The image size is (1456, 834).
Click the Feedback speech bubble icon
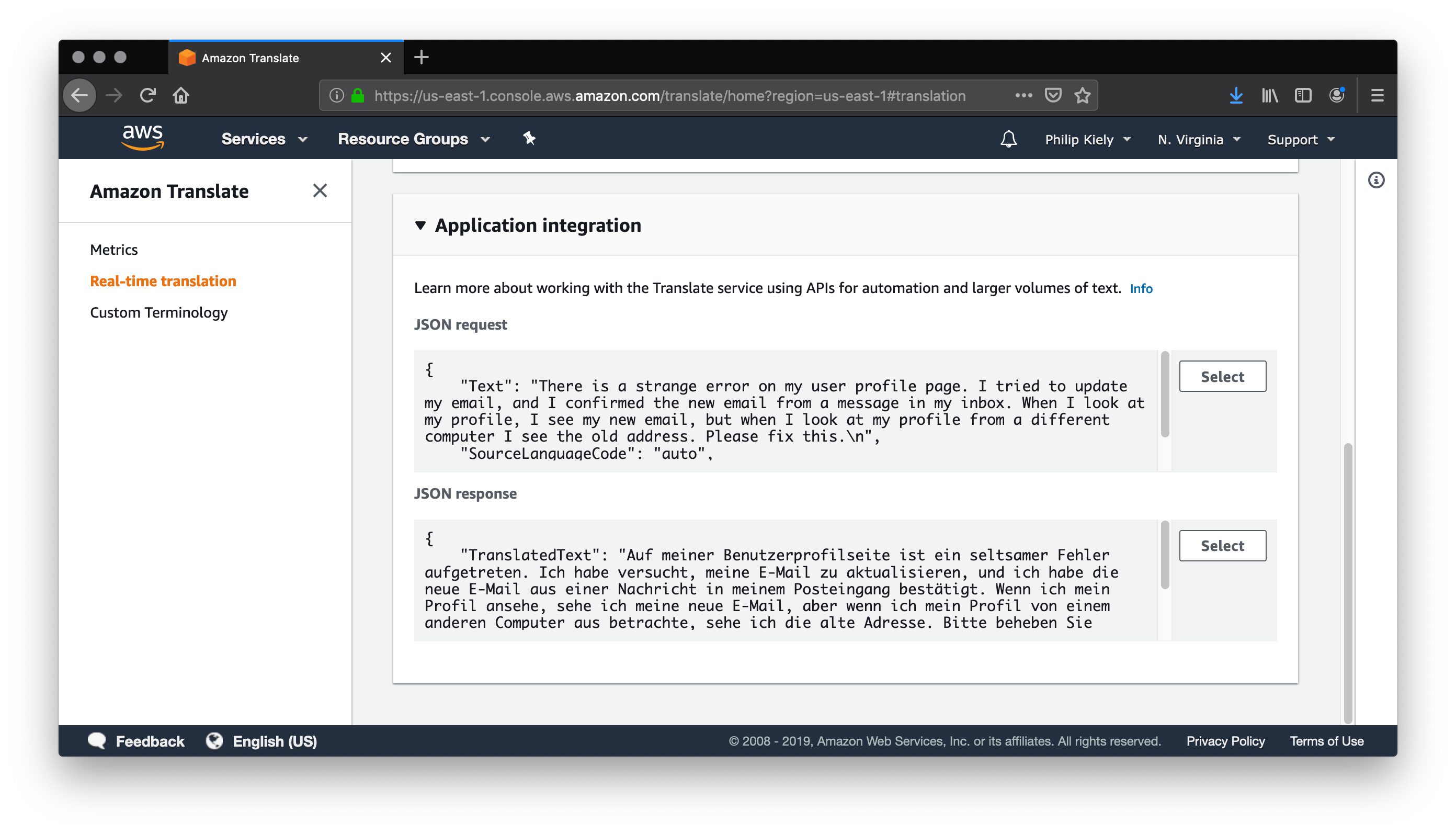[x=97, y=741]
